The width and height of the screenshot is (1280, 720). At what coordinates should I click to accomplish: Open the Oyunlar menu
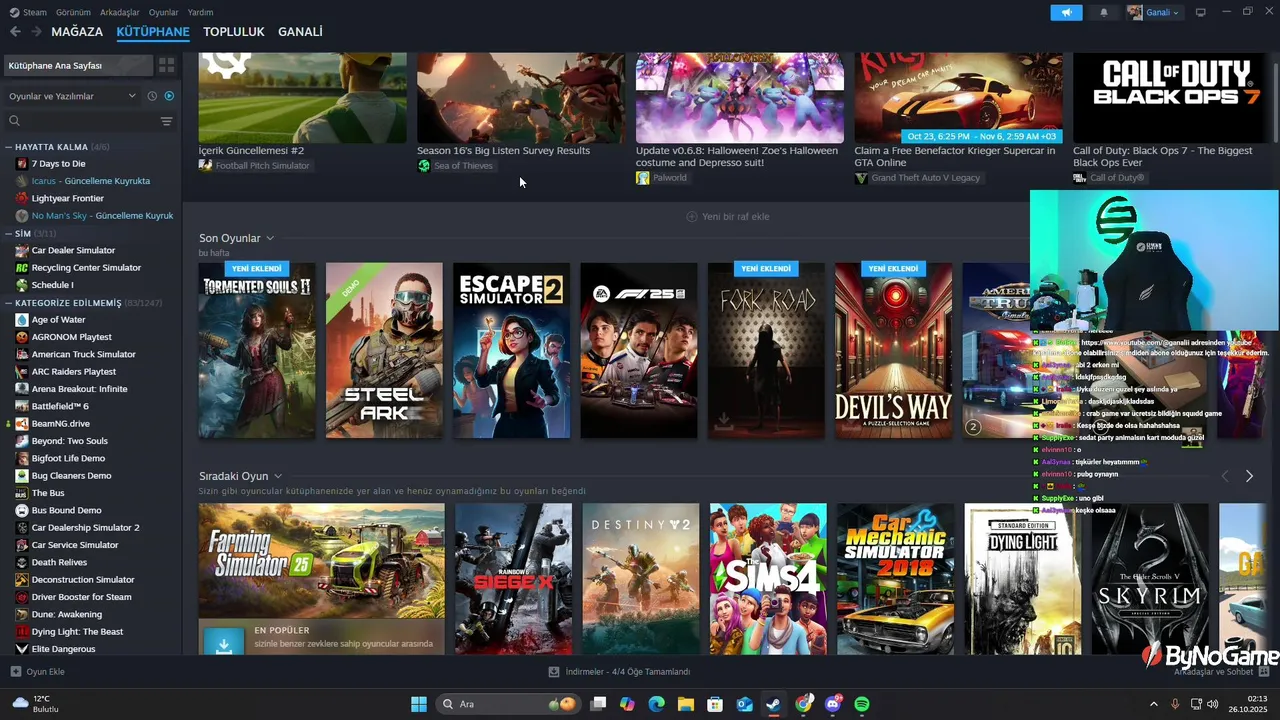(164, 12)
